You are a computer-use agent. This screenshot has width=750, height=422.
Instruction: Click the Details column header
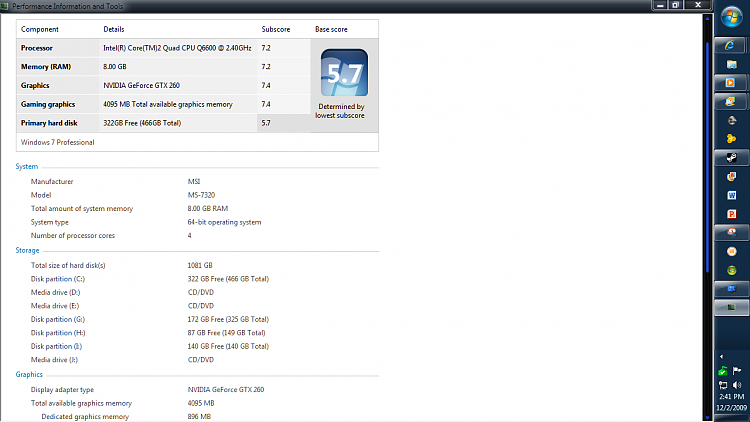point(114,29)
